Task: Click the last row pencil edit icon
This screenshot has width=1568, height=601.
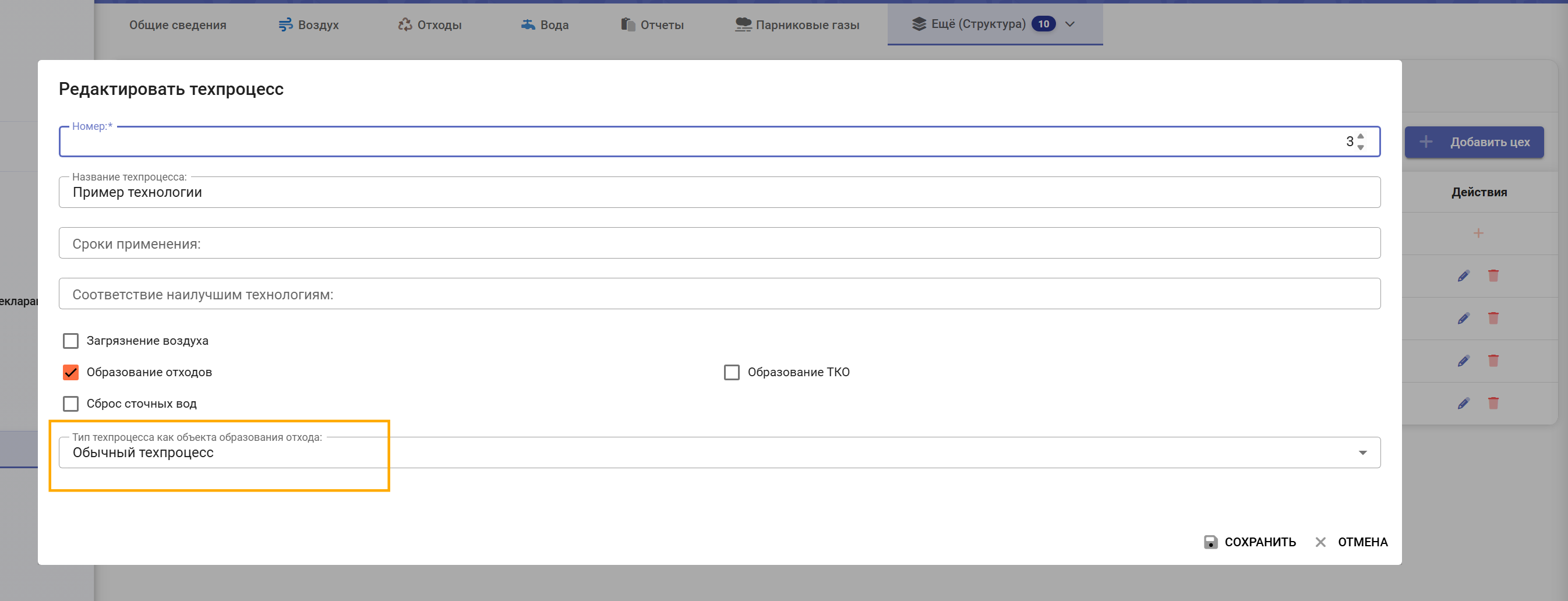Action: coord(1463,404)
